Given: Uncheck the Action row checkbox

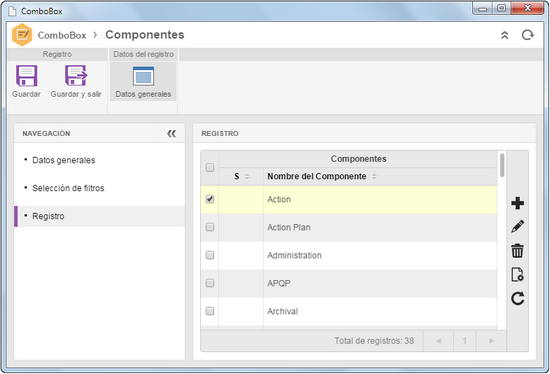Looking at the screenshot, I should [x=210, y=199].
